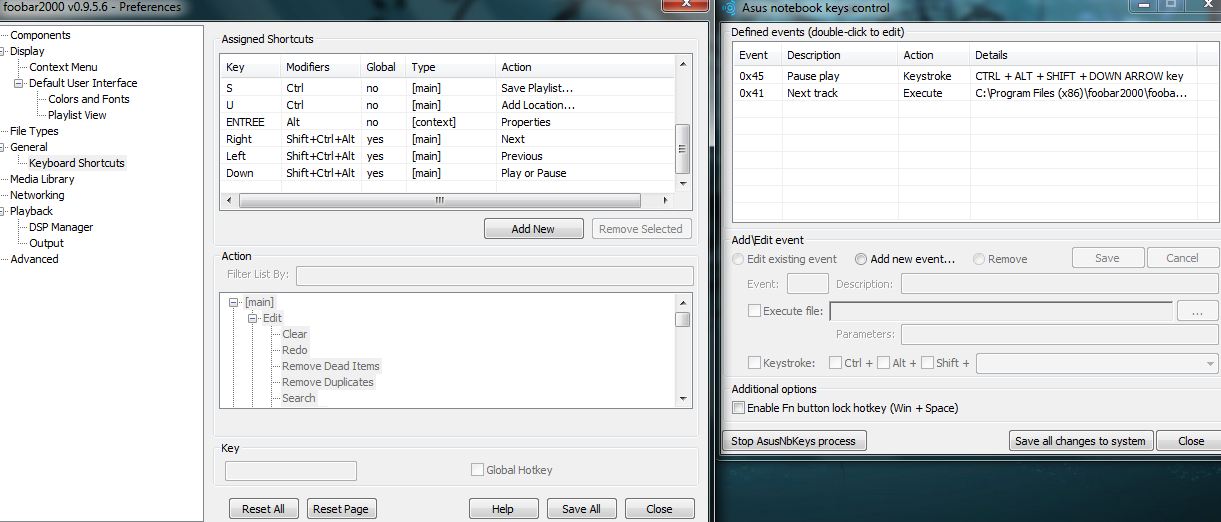Collapse the Display tree node
1221x522 pixels.
coord(3,51)
